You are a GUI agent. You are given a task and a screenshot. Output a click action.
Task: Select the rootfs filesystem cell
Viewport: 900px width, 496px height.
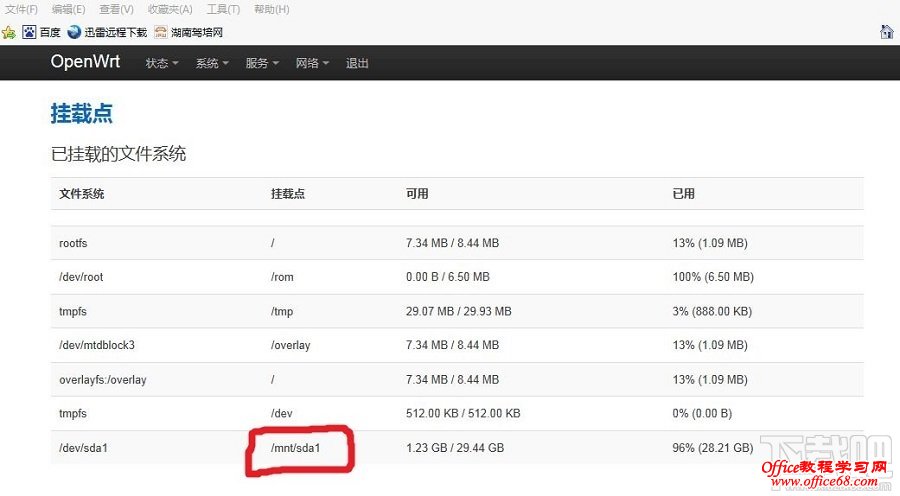coord(73,243)
